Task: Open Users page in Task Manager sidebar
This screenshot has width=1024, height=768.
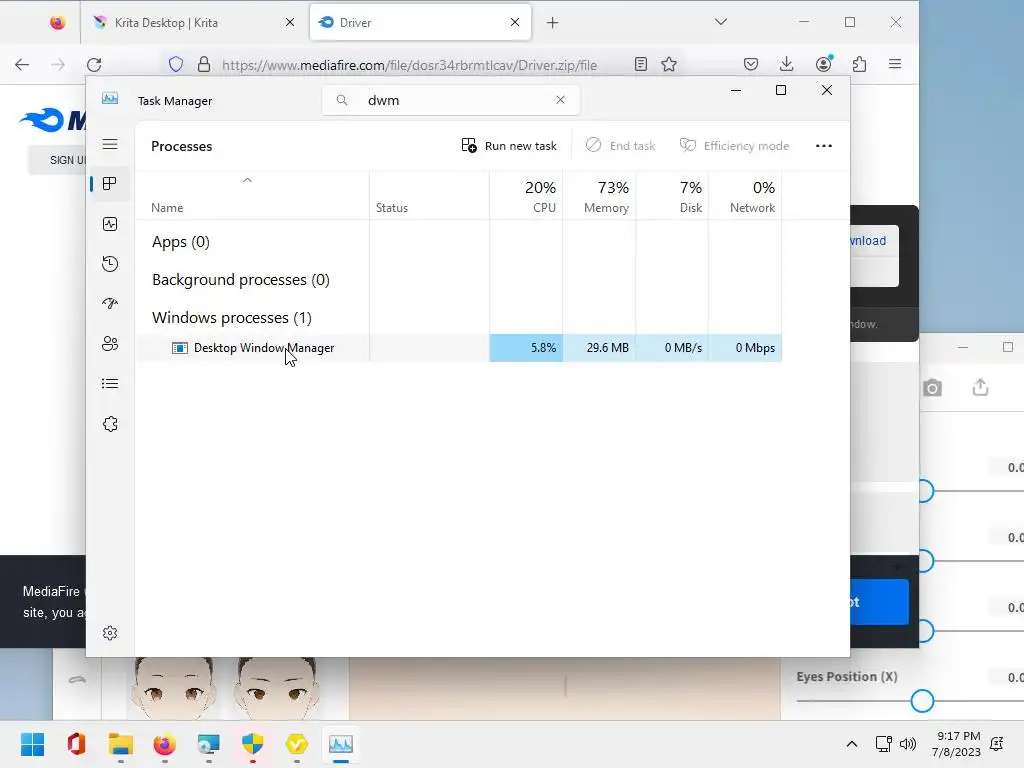Action: pyautogui.click(x=110, y=344)
